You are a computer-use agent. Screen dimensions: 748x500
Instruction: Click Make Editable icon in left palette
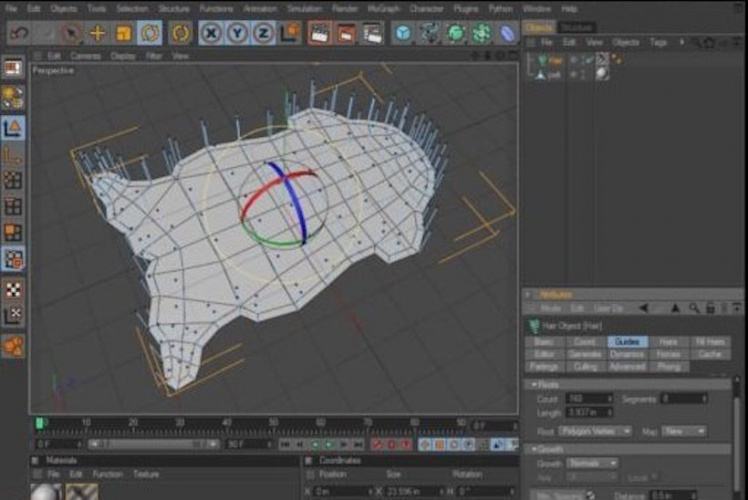[13, 97]
